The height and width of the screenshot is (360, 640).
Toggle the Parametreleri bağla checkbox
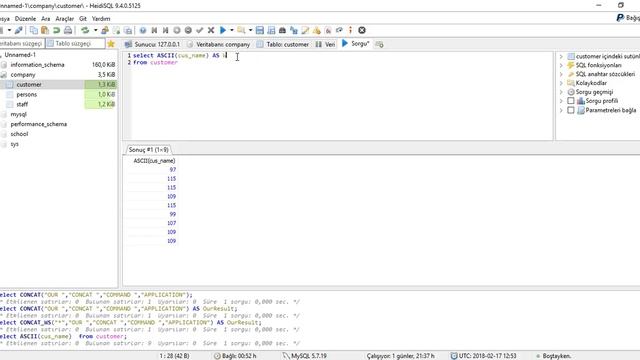(571, 110)
